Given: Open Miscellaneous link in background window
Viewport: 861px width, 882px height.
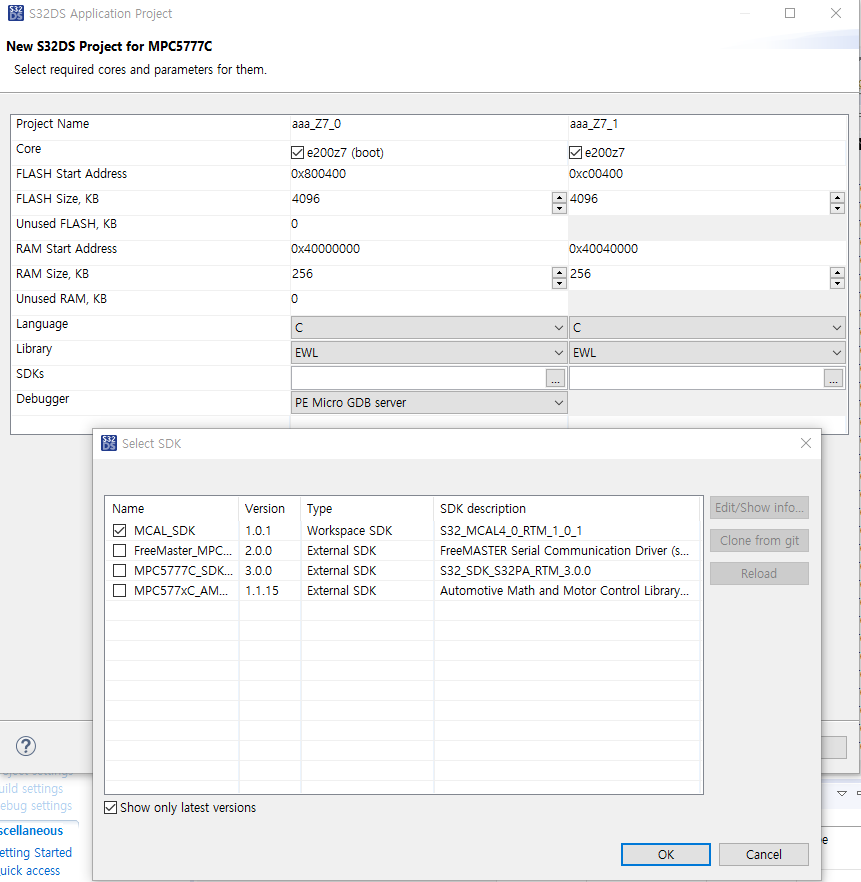Looking at the screenshot, I should point(31,831).
